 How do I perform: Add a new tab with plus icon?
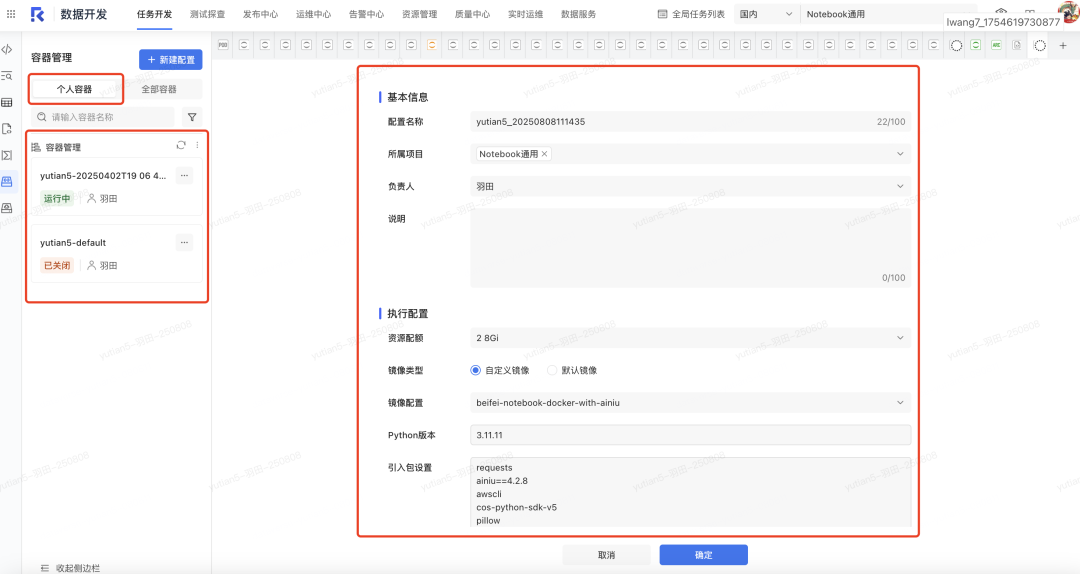[1063, 45]
